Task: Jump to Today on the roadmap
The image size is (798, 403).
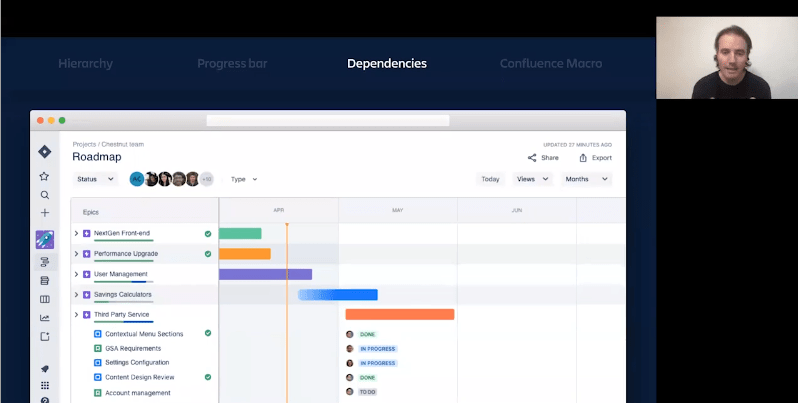Action: (490, 179)
